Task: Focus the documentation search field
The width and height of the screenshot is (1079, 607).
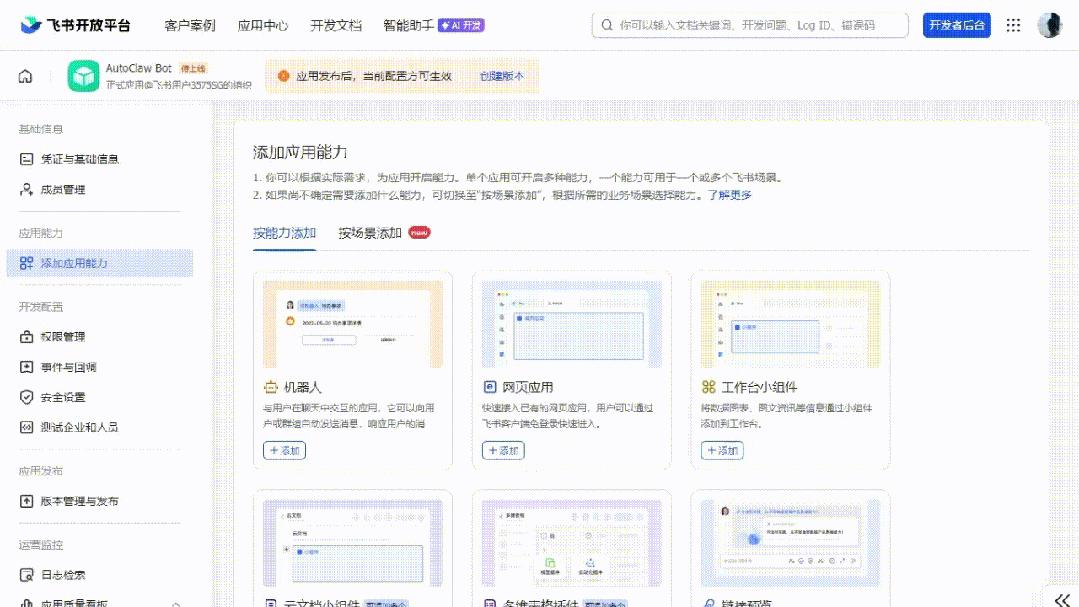Action: click(750, 25)
